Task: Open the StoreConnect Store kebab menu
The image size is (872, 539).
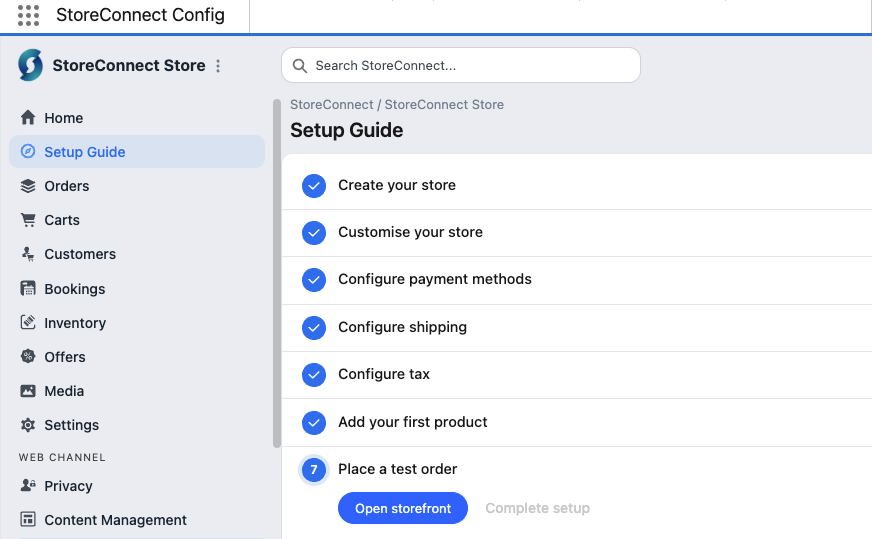Action: coord(218,66)
